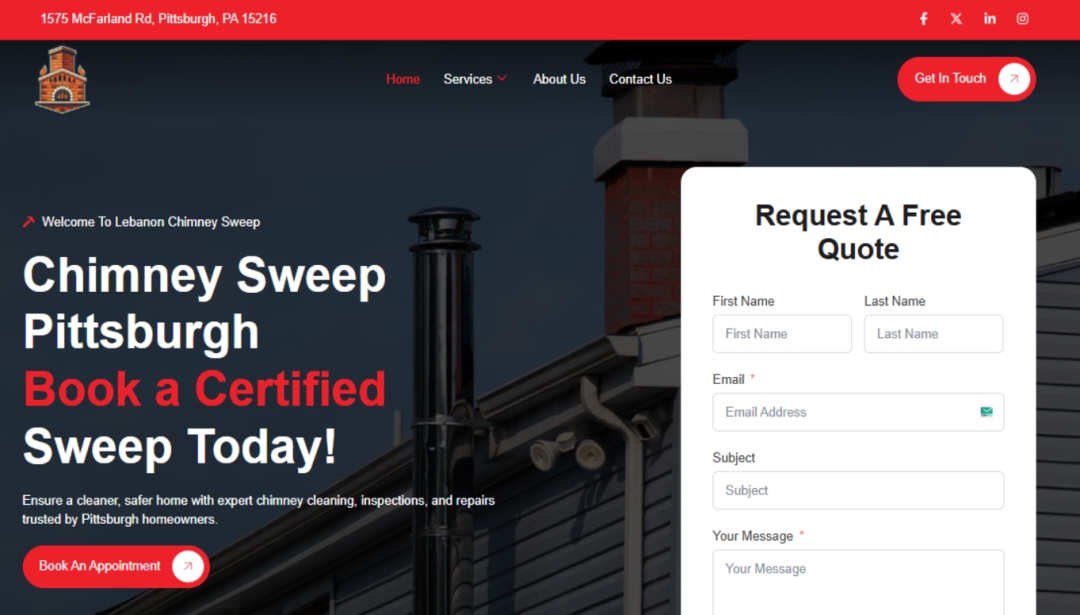
Task: Click the Sweep Today! headline text
Action: 180,446
